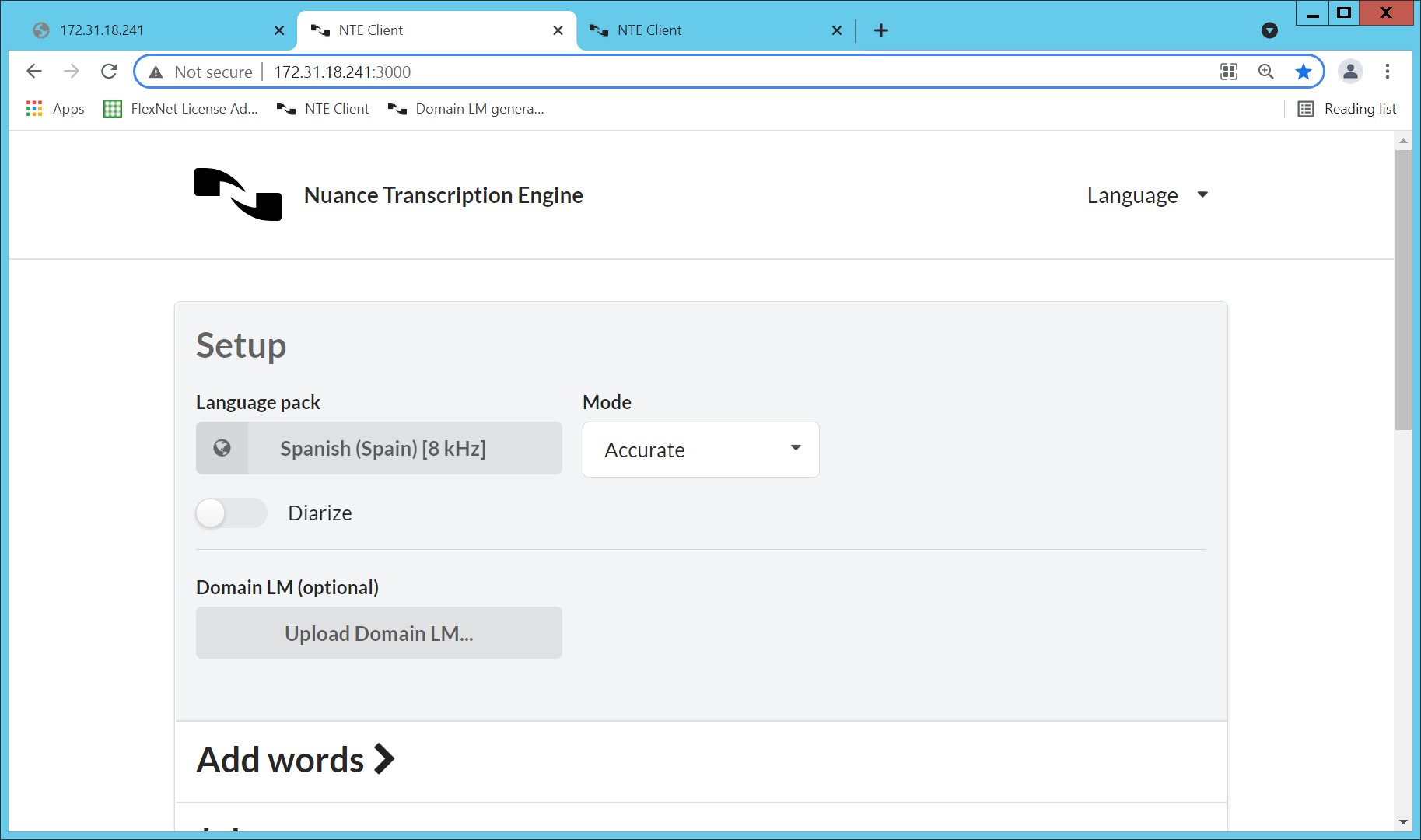Reload the current page
This screenshot has width=1421, height=840.
pos(109,71)
